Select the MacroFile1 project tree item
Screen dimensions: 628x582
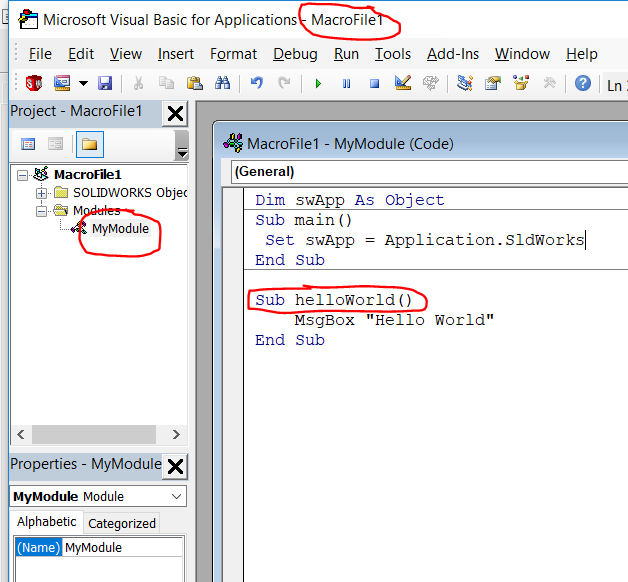click(88, 175)
